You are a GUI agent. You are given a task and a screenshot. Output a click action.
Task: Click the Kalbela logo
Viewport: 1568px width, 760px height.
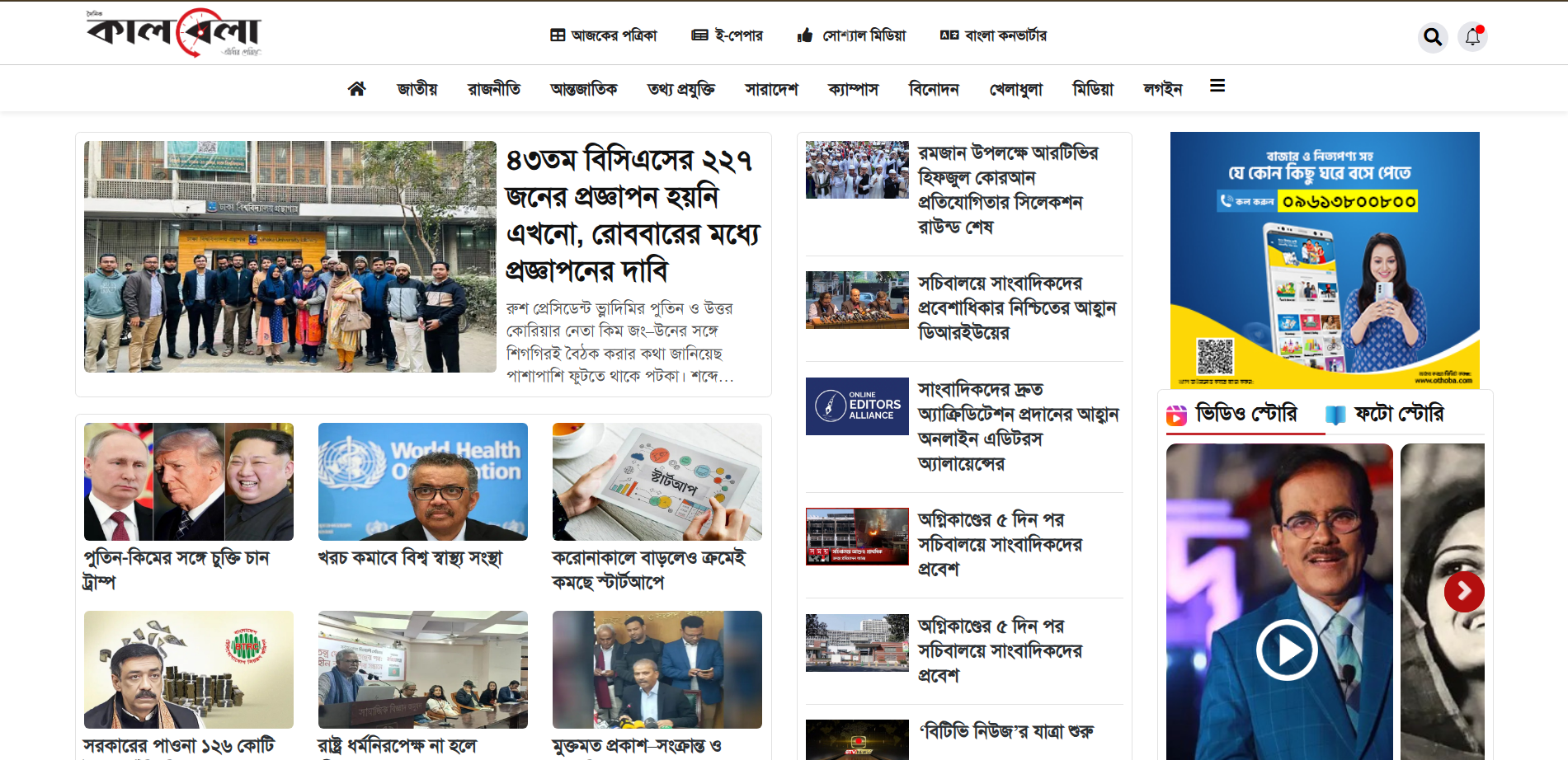coord(174,33)
